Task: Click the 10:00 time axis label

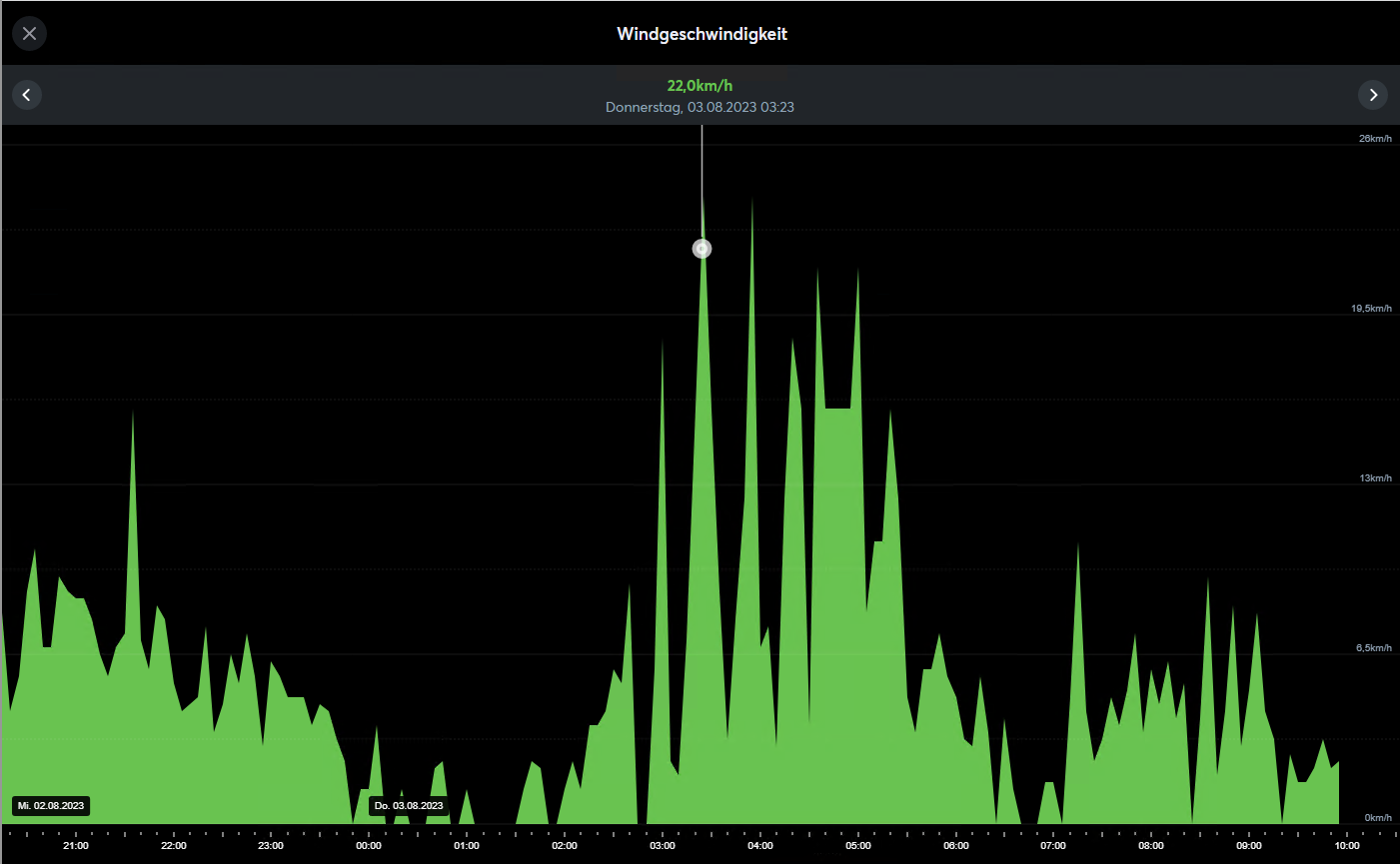Action: click(x=1347, y=846)
